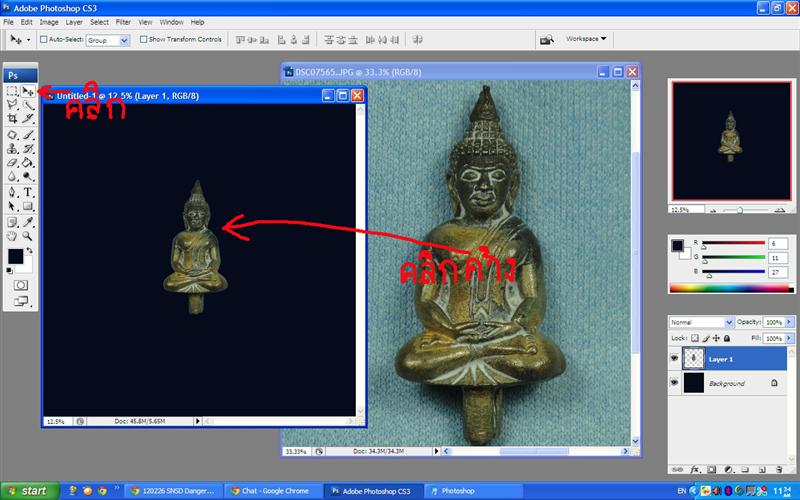Check Show Transform Controls
800x500 pixels.
coord(144,40)
